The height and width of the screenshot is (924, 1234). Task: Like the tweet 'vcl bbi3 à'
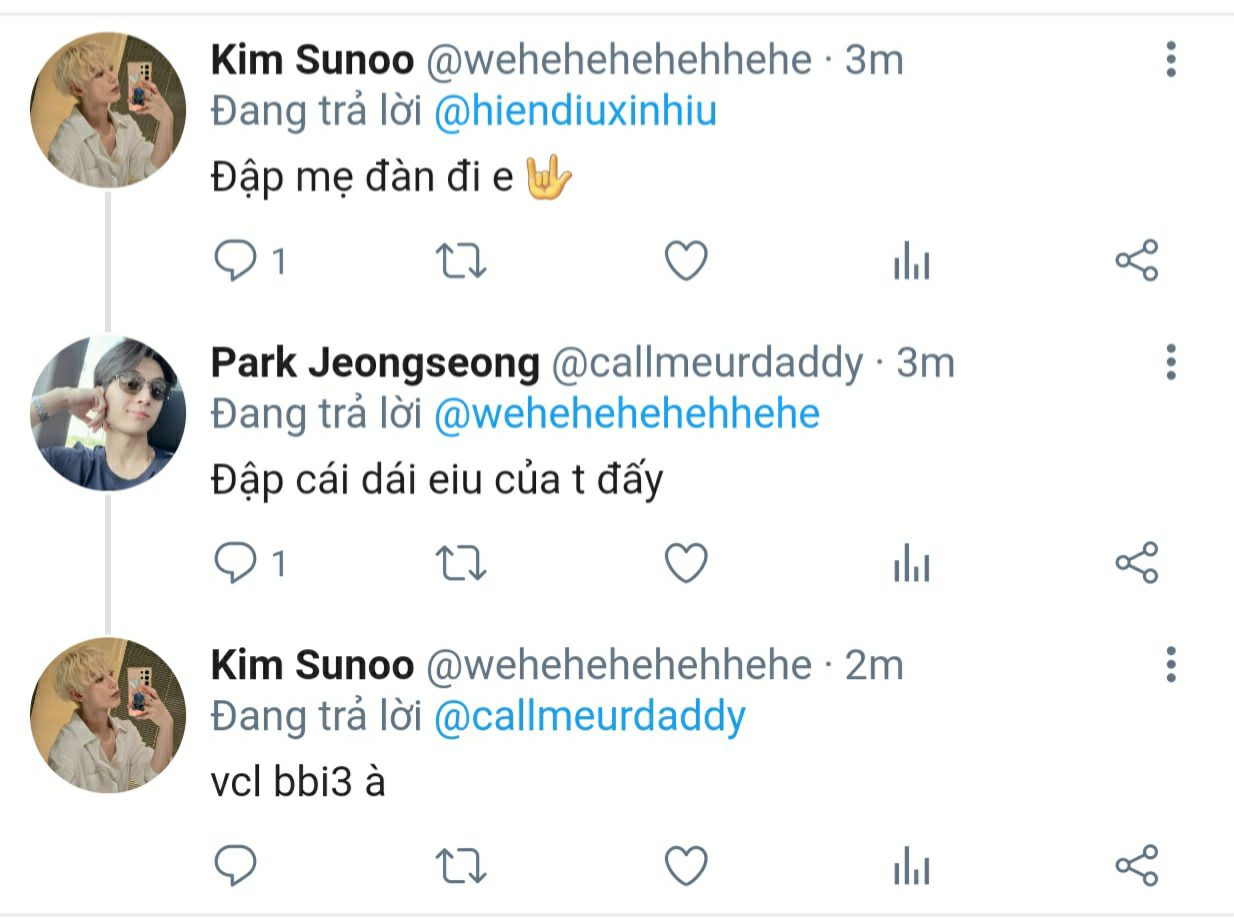[x=687, y=866]
